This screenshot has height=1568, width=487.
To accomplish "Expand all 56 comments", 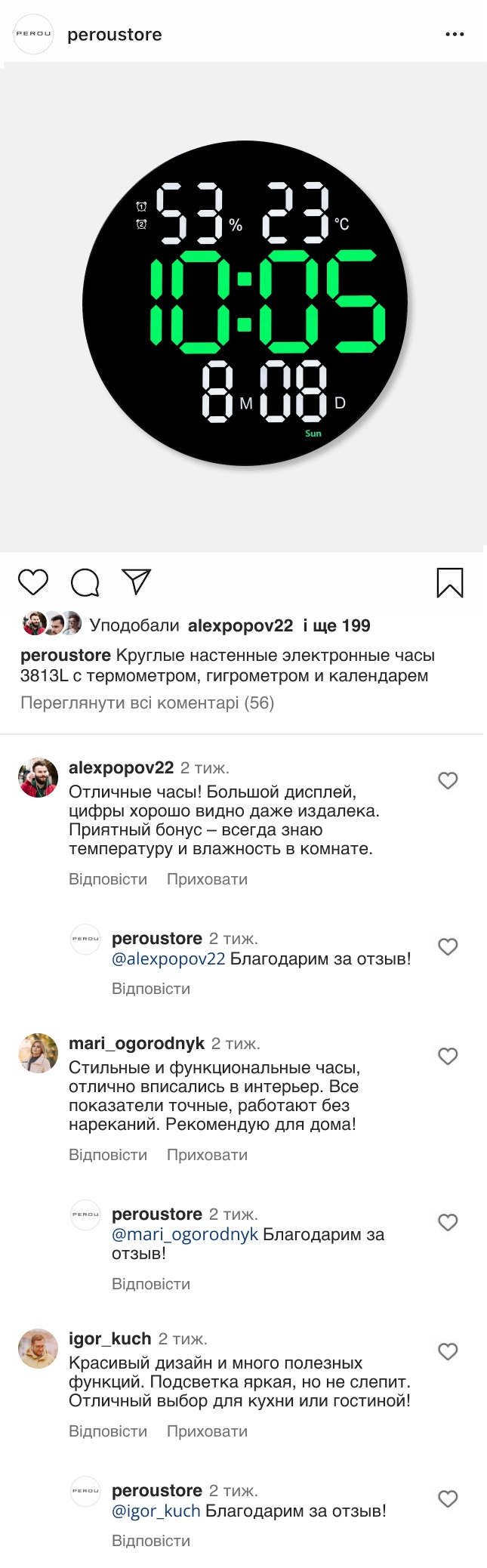I will tap(147, 702).
